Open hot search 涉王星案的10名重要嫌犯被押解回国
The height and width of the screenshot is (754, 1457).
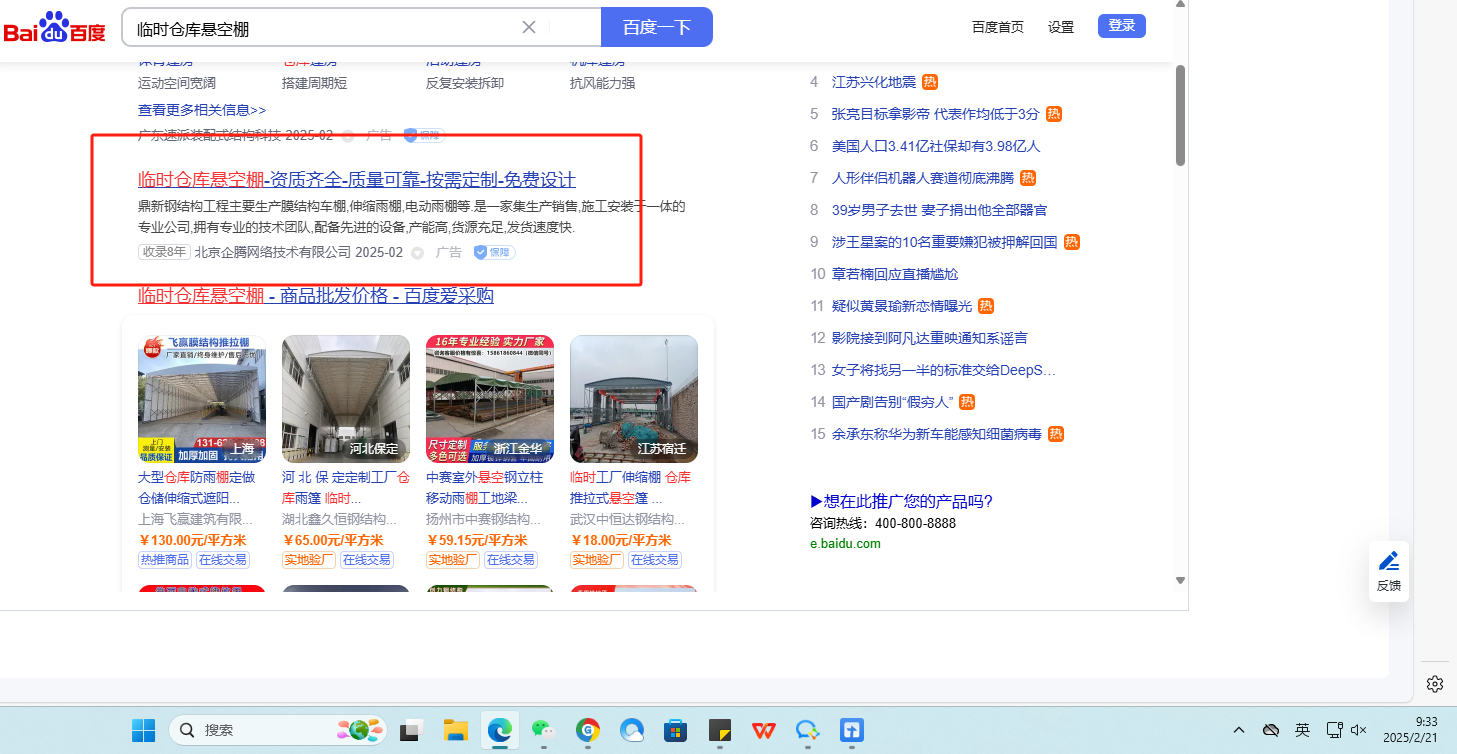pyautogui.click(x=945, y=242)
